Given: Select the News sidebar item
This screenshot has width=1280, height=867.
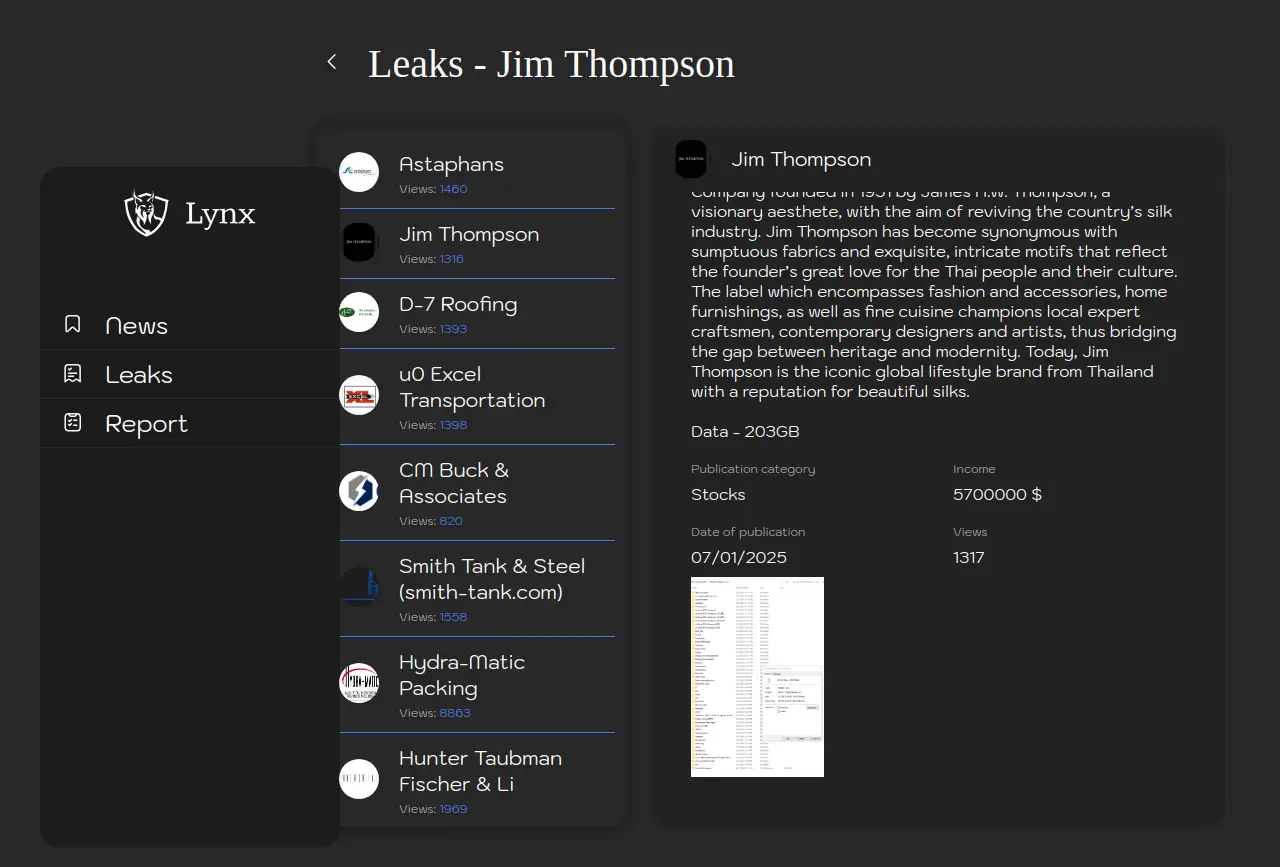Looking at the screenshot, I should click(136, 326).
